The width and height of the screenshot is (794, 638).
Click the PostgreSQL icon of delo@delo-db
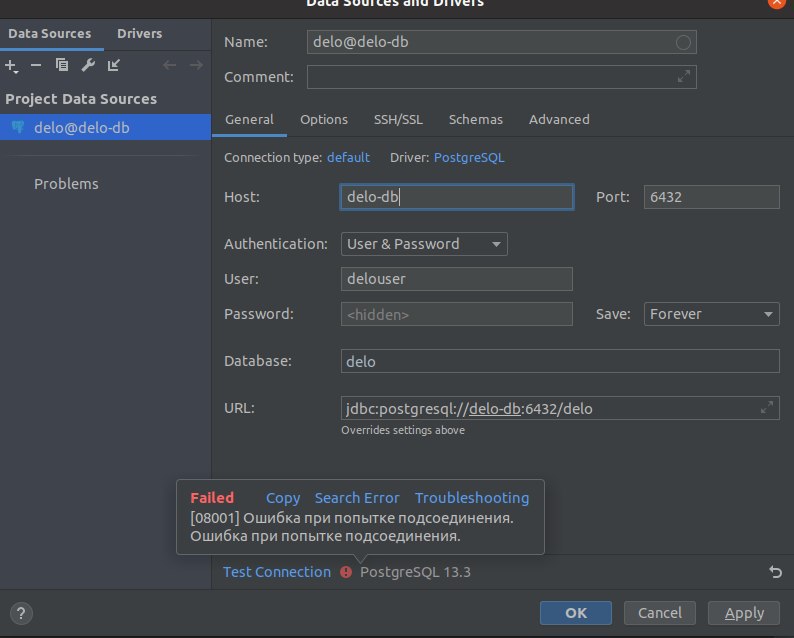click(x=18, y=127)
